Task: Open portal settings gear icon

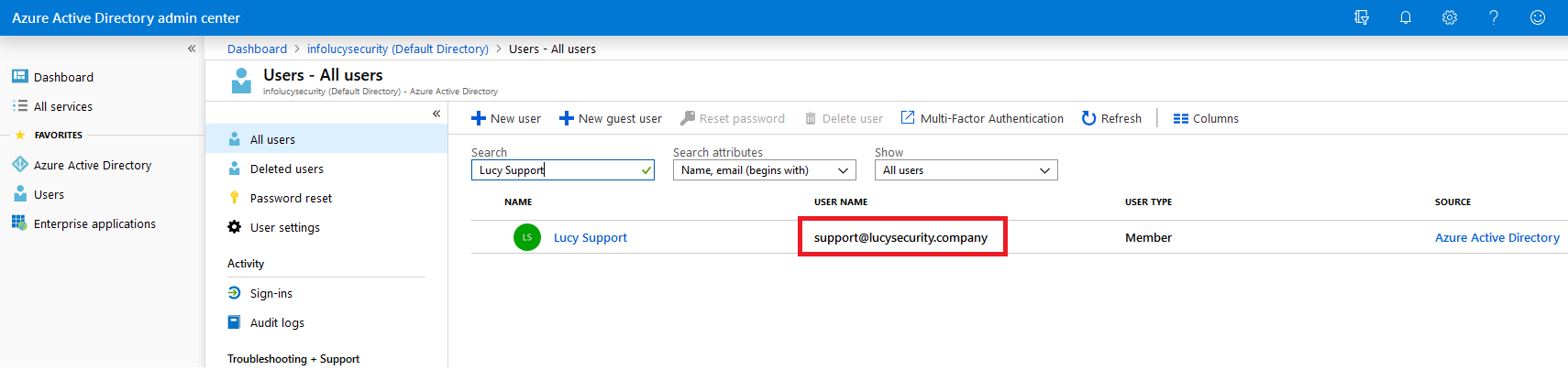Action: [1450, 17]
